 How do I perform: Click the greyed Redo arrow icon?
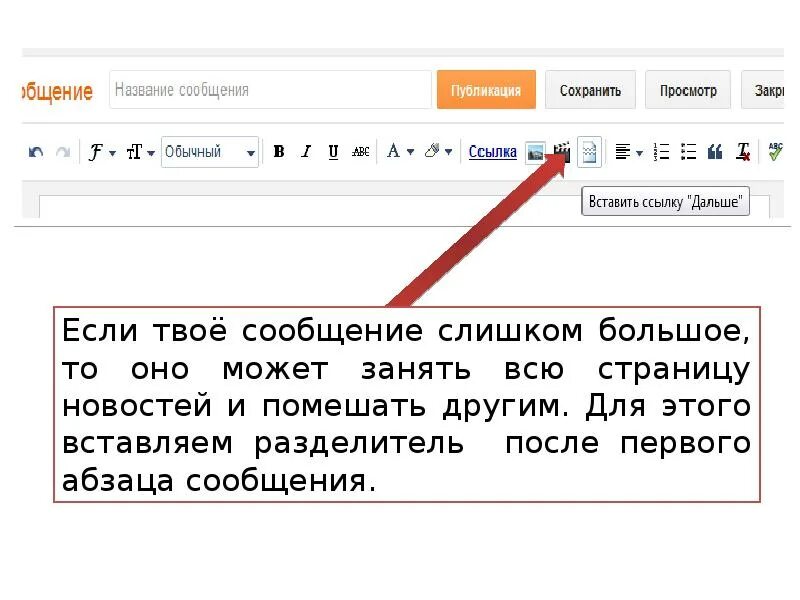(x=63, y=152)
